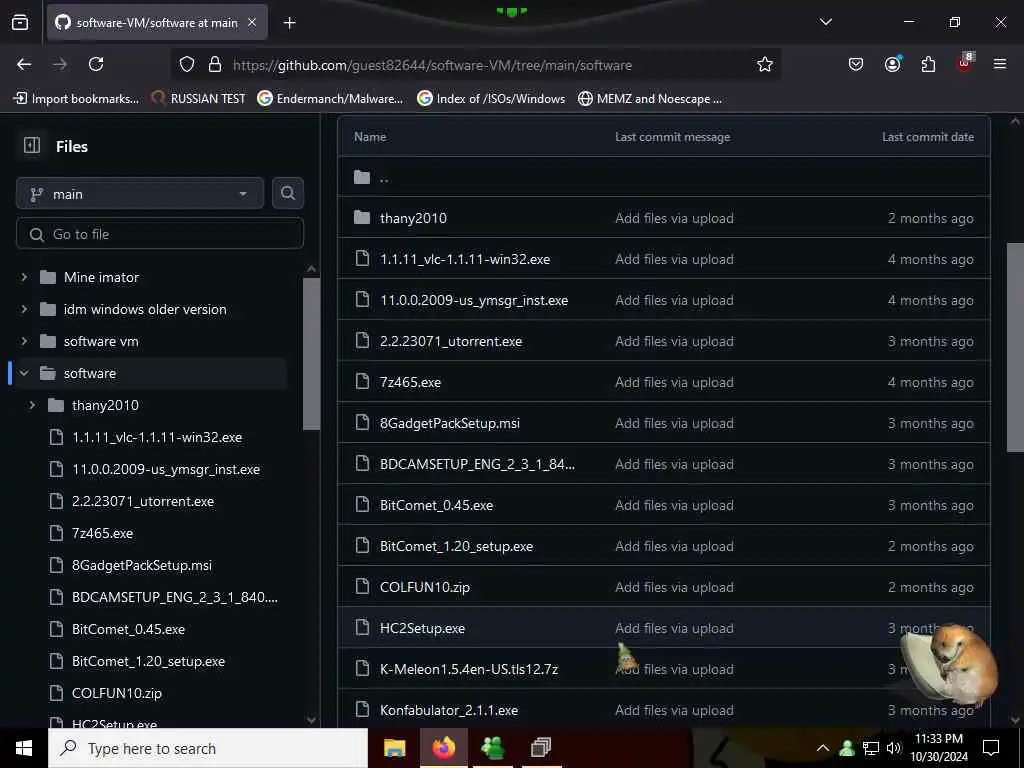Click the address bar URL
This screenshot has width=1024, height=768.
(432, 65)
